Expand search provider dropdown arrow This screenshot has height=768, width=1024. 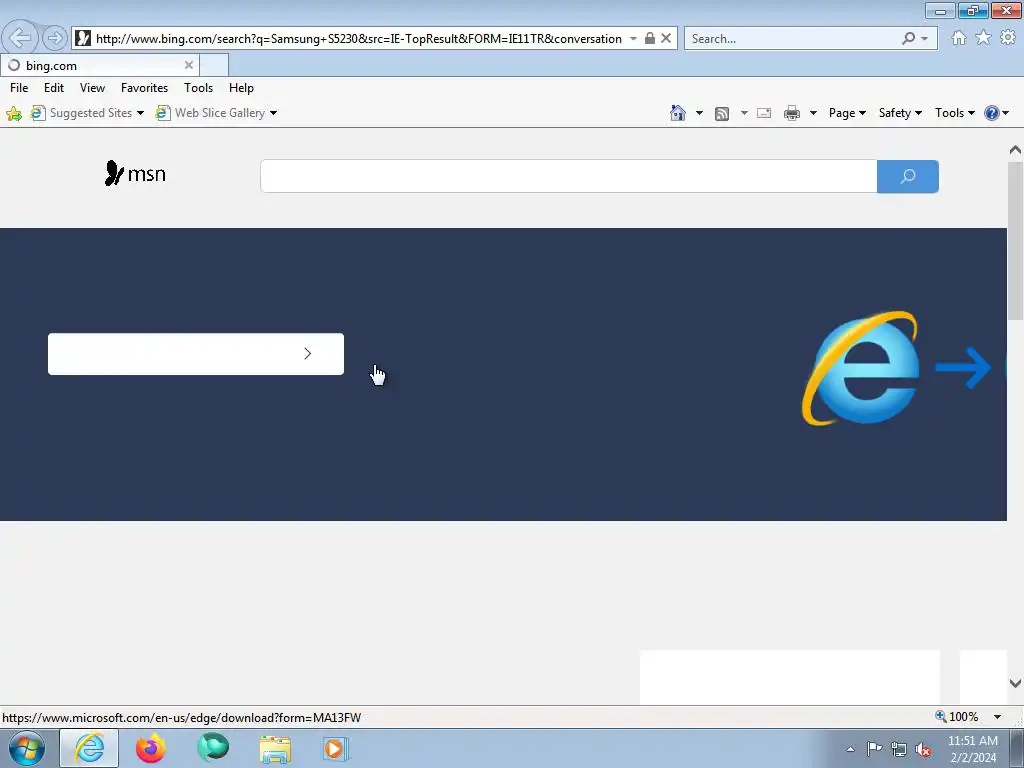tap(925, 39)
